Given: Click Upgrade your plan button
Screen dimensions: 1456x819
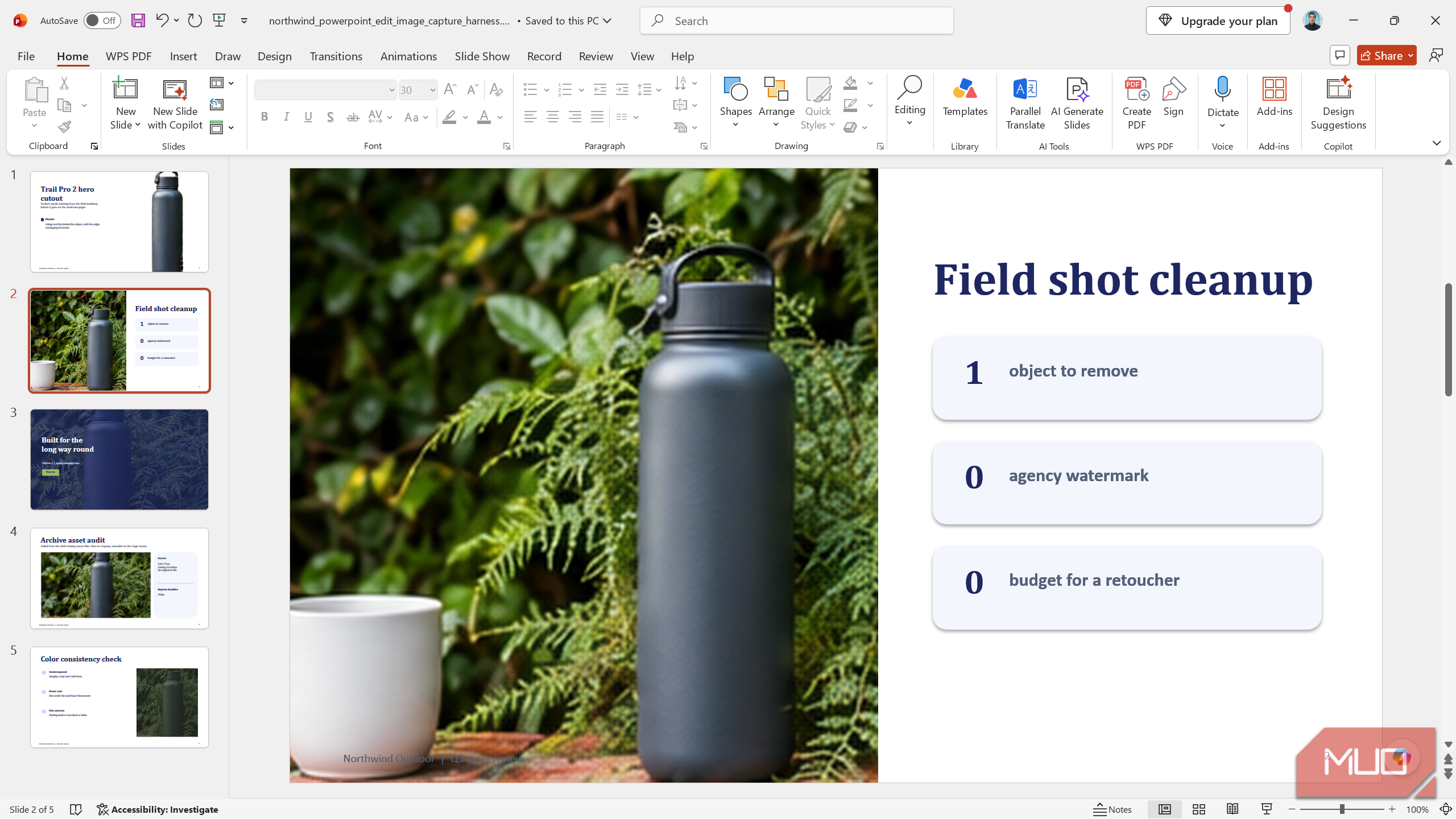Looking at the screenshot, I should pyautogui.click(x=1218, y=20).
